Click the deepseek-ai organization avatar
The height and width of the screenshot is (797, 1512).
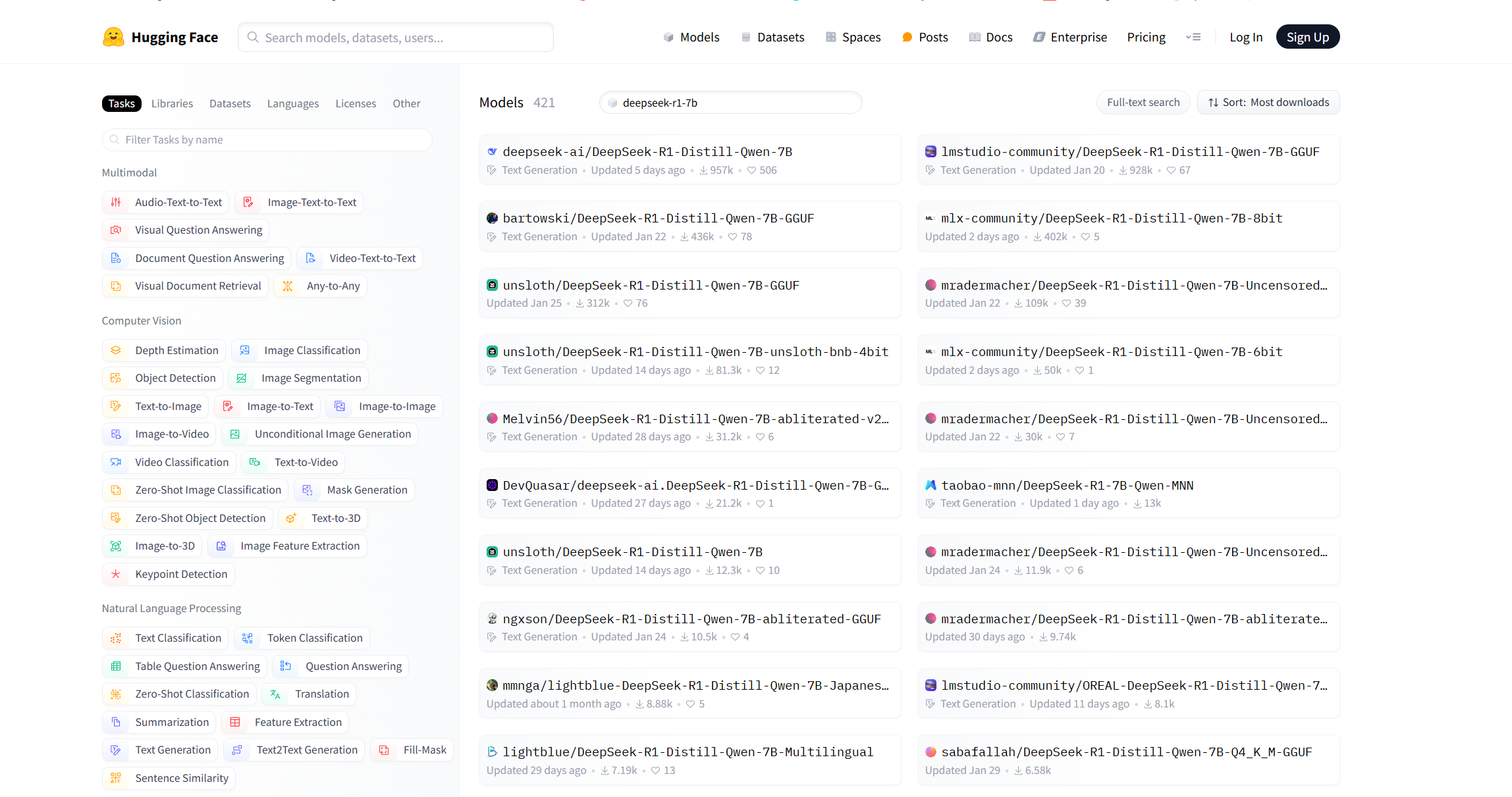tap(492, 151)
